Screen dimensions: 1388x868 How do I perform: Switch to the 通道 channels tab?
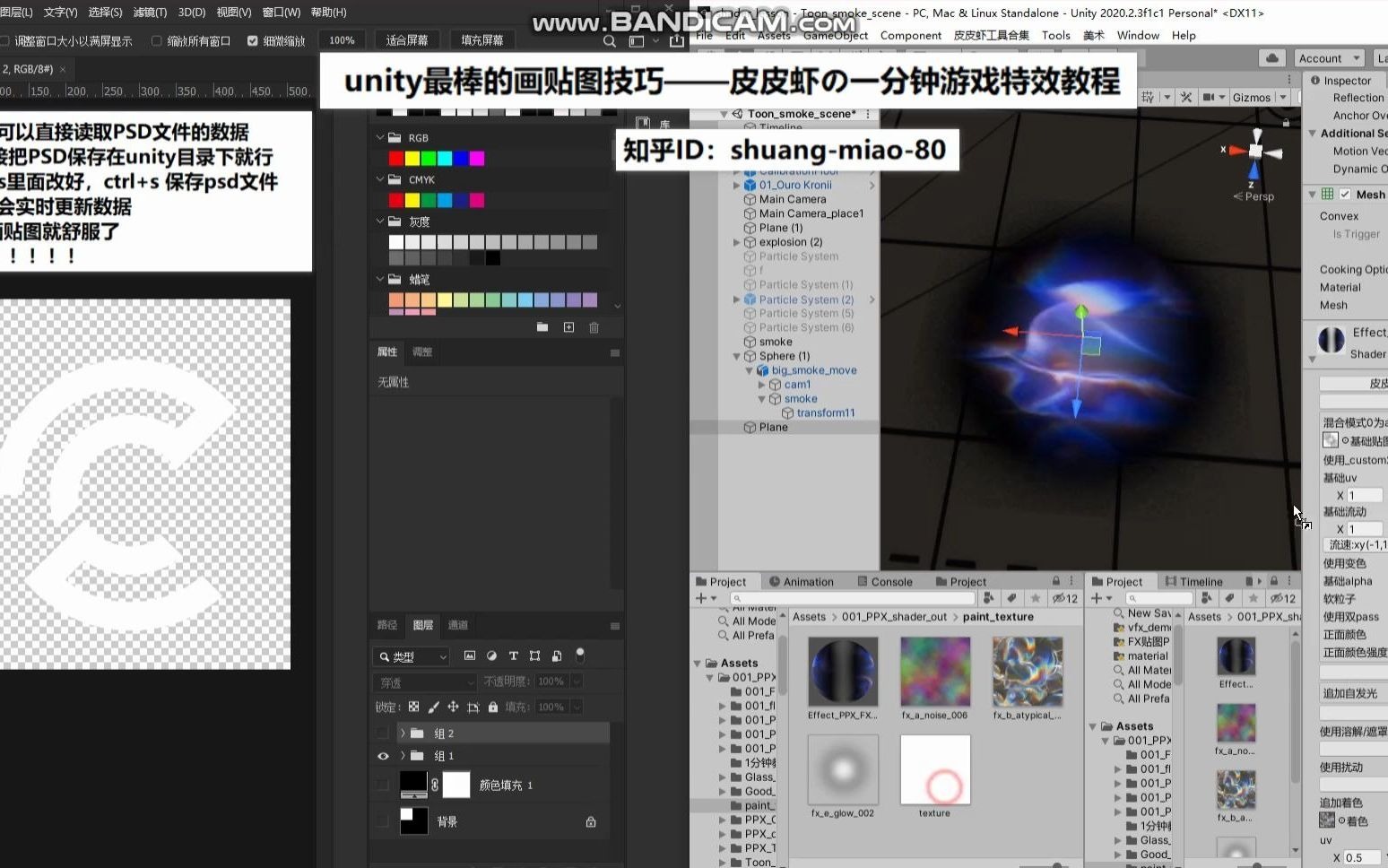pos(458,625)
